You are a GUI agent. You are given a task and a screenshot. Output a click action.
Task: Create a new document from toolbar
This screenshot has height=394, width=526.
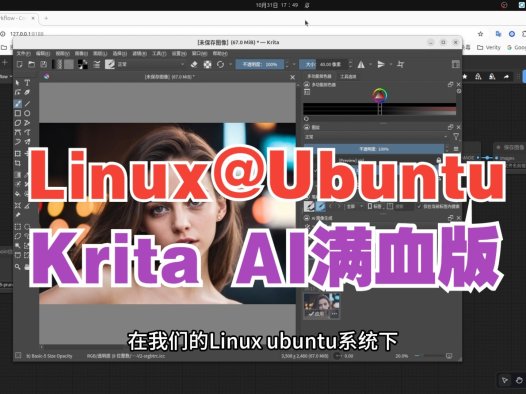pos(19,64)
